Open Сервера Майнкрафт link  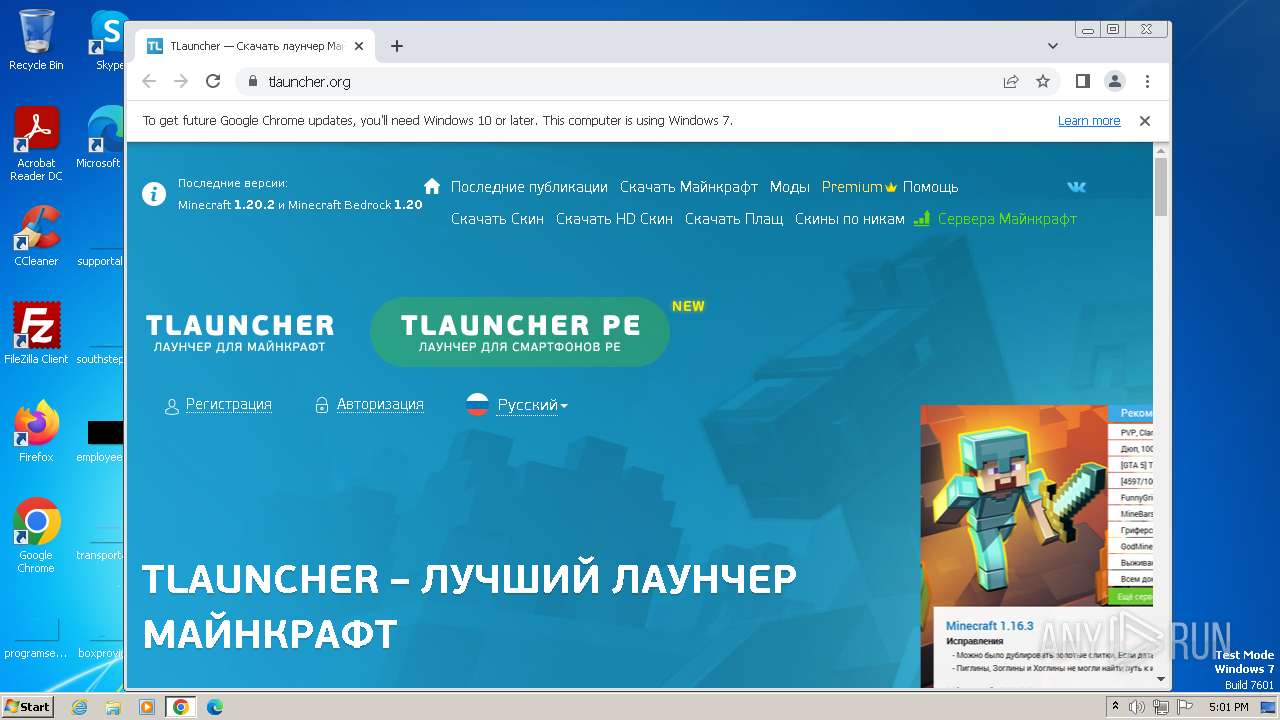(x=996, y=219)
